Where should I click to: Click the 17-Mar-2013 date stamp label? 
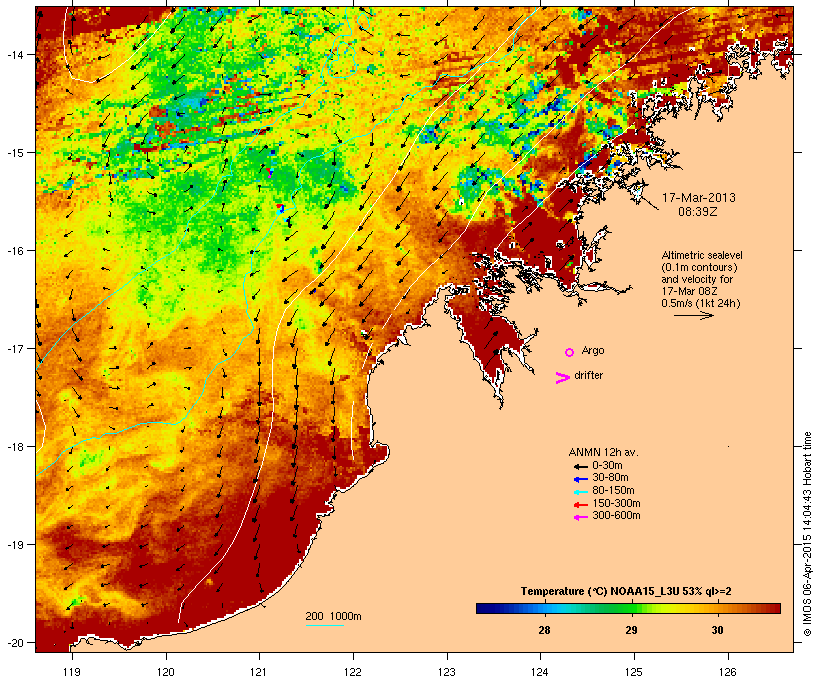(700, 198)
